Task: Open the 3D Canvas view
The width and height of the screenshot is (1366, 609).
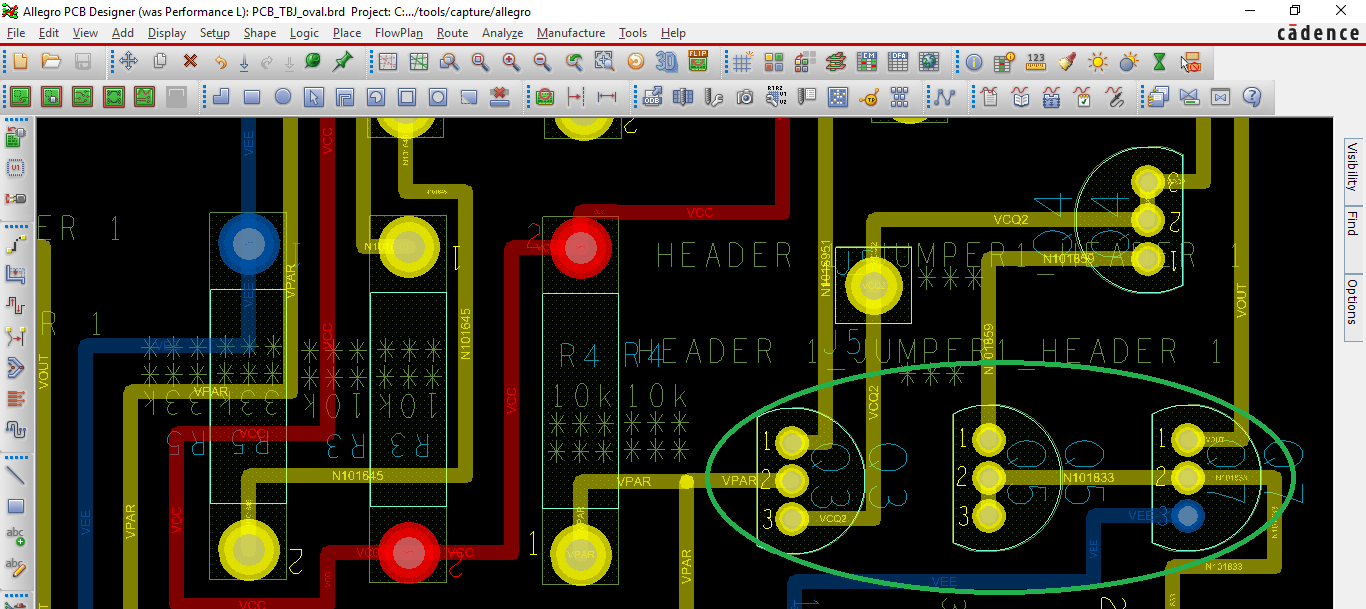Action: point(663,62)
